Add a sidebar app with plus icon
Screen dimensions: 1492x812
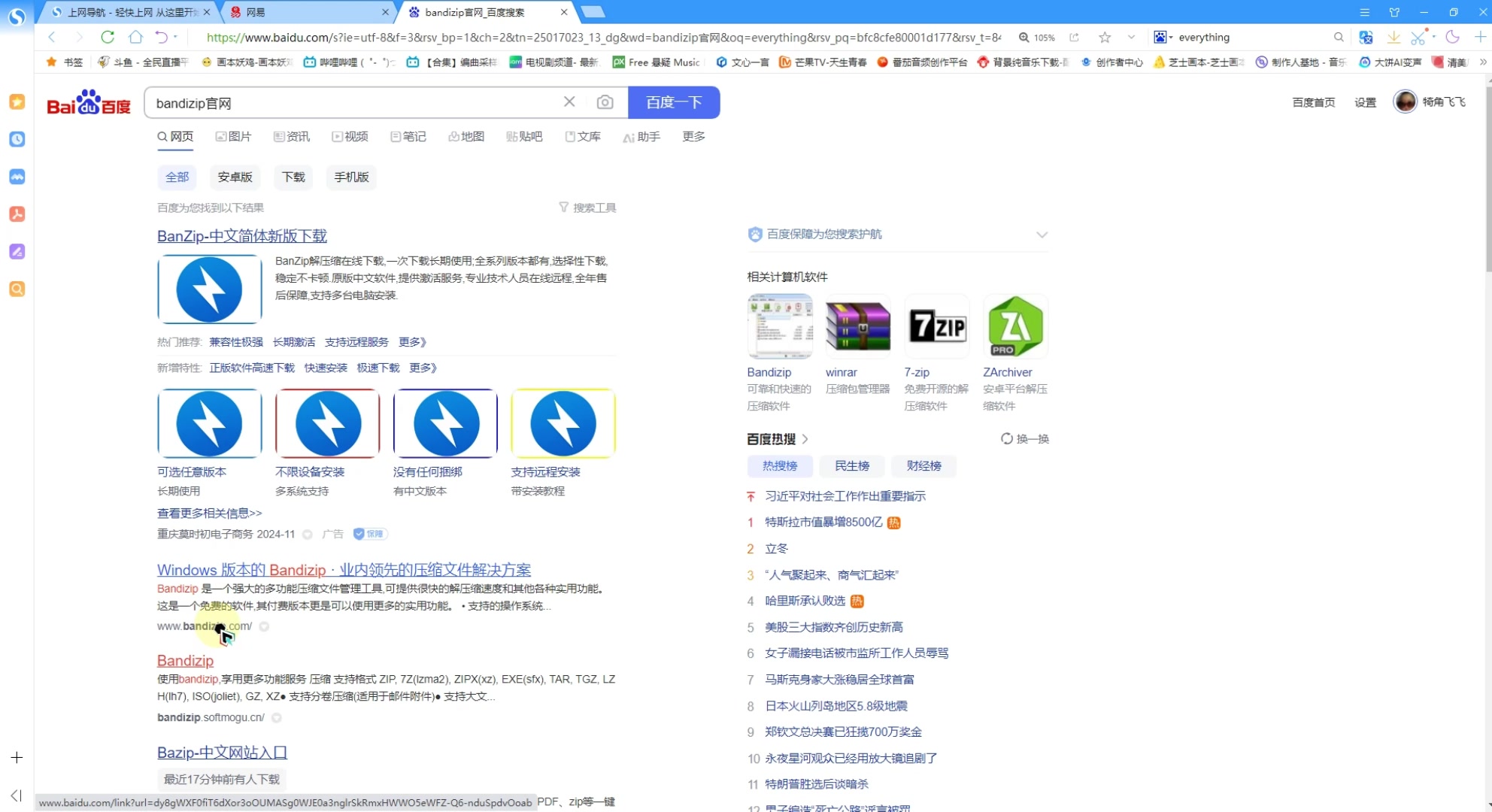click(17, 757)
